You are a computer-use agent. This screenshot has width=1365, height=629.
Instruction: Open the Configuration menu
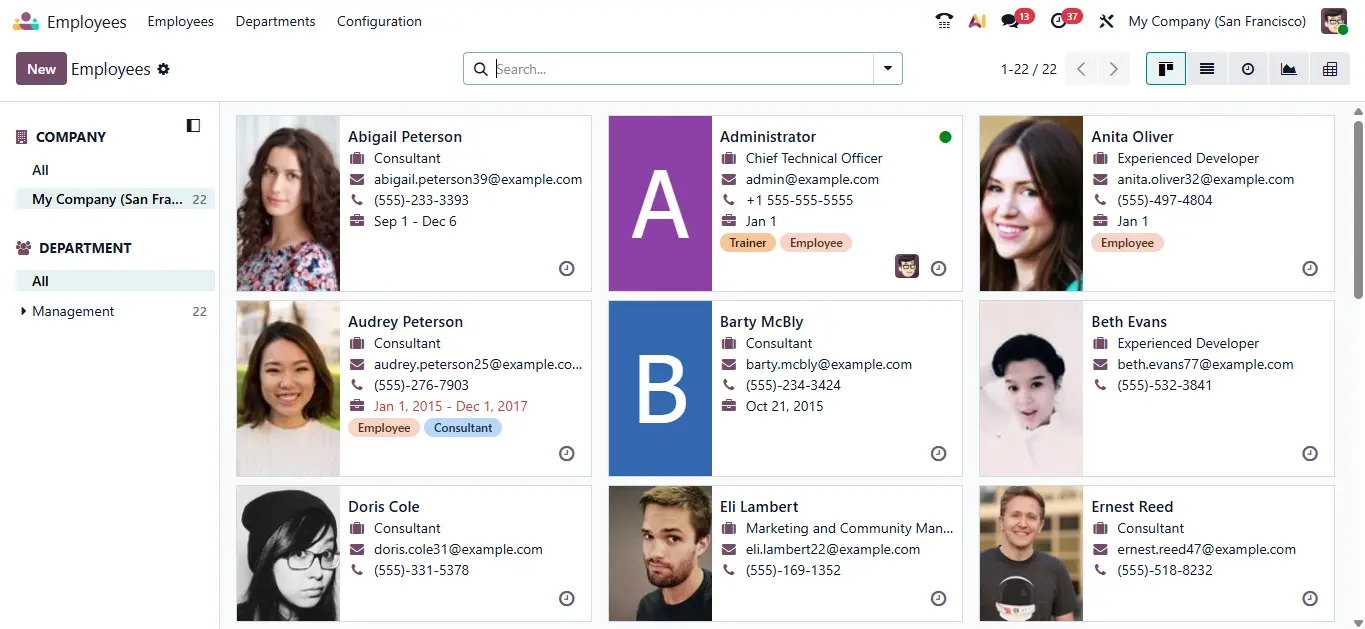(379, 21)
